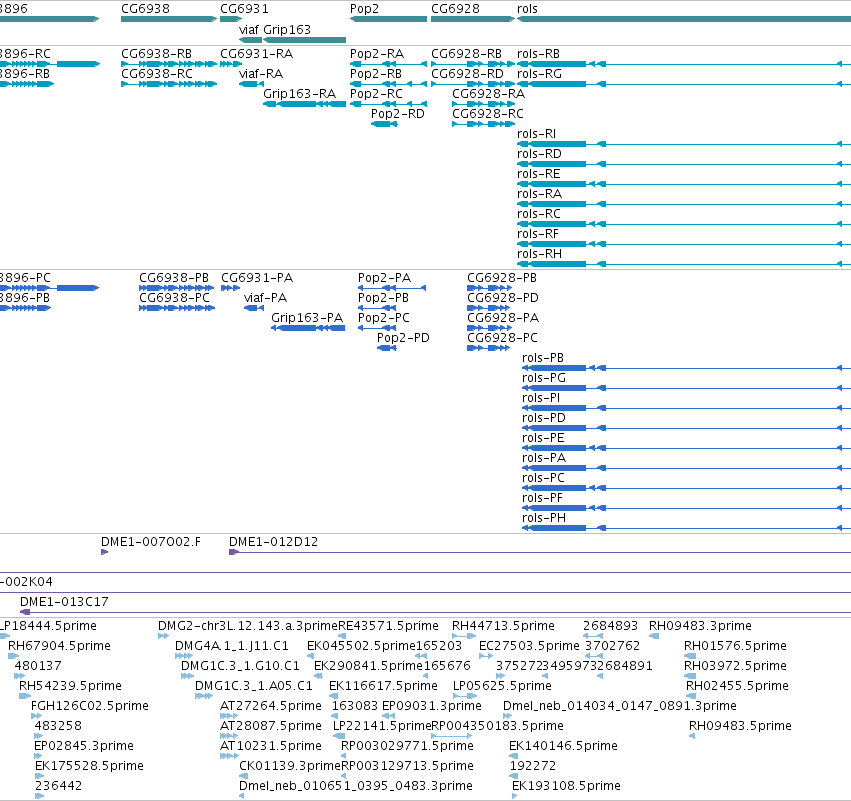The image size is (851, 801).
Task: Click the Pop2-RA transcript label
Action: [x=377, y=54]
